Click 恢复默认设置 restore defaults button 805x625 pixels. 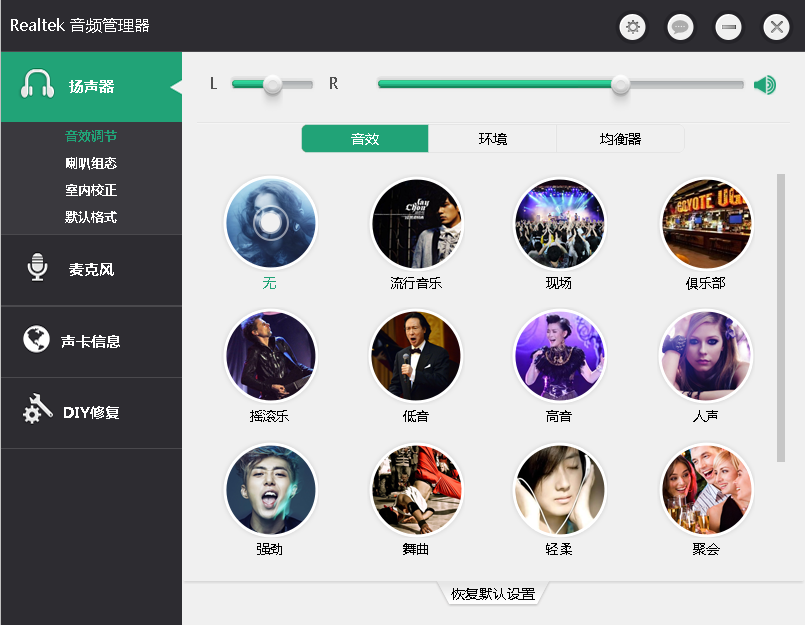coord(492,594)
